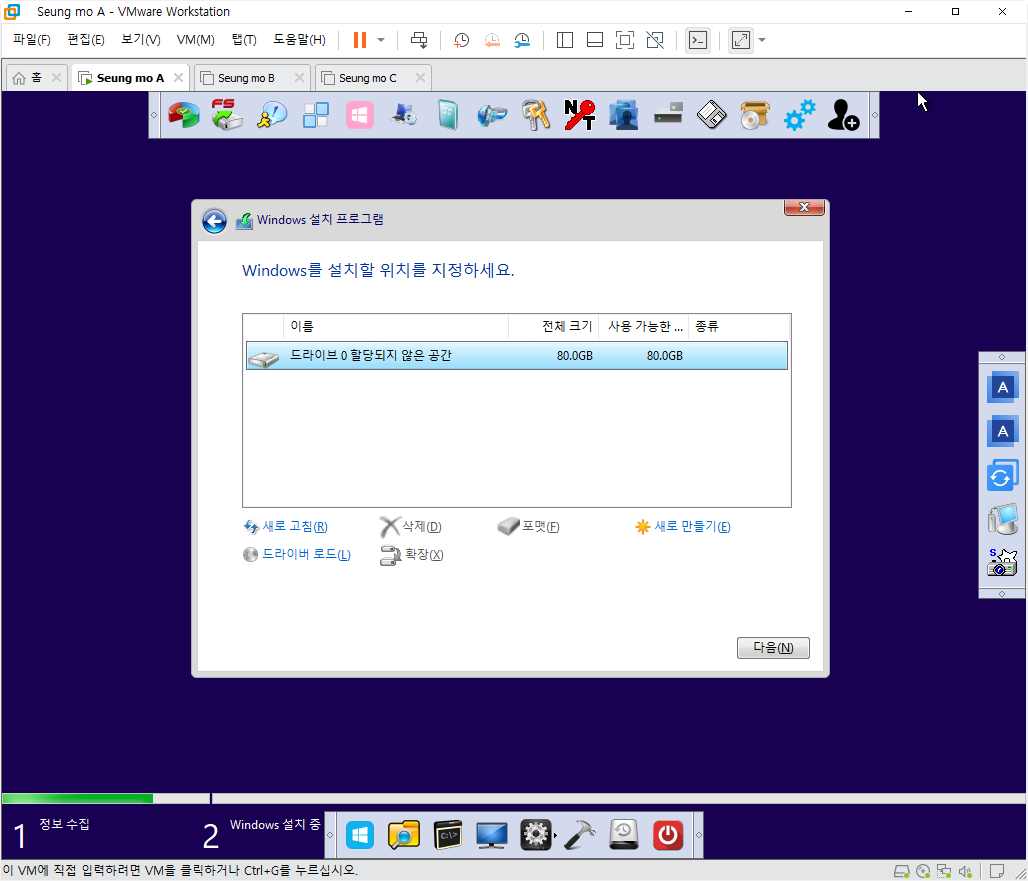Click the CD/DVD device status icon in status bar
This screenshot has width=1028, height=881.
tap(923, 871)
